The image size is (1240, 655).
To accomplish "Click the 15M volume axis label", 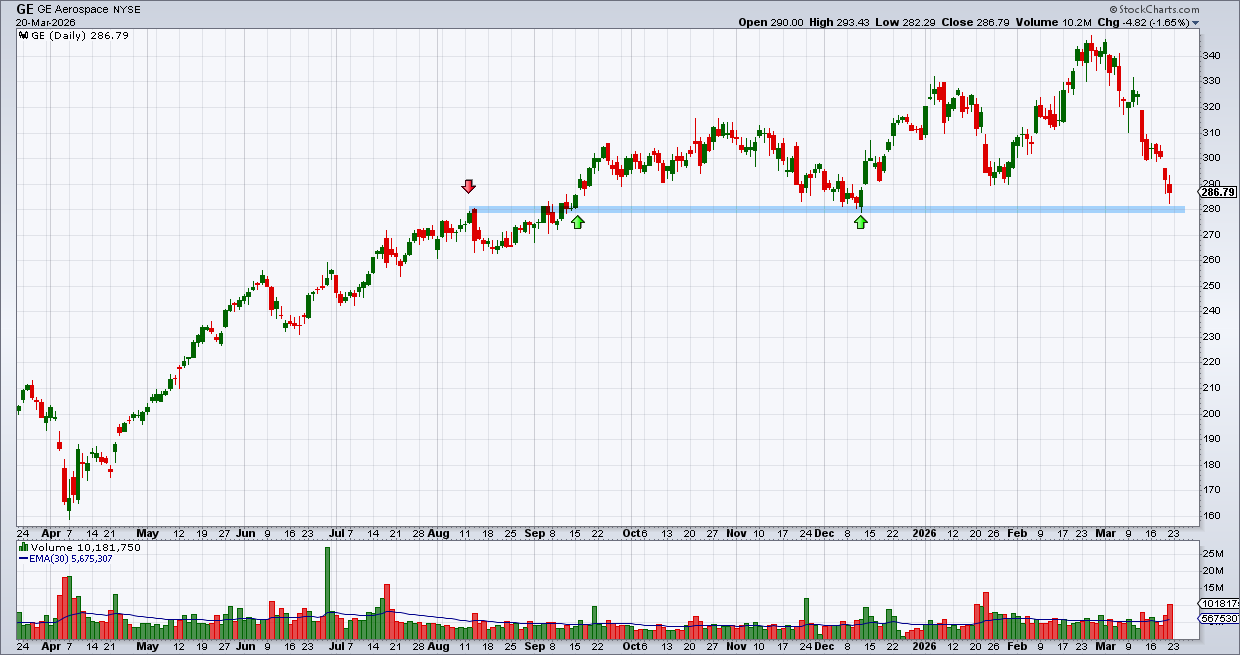I will (x=1213, y=588).
